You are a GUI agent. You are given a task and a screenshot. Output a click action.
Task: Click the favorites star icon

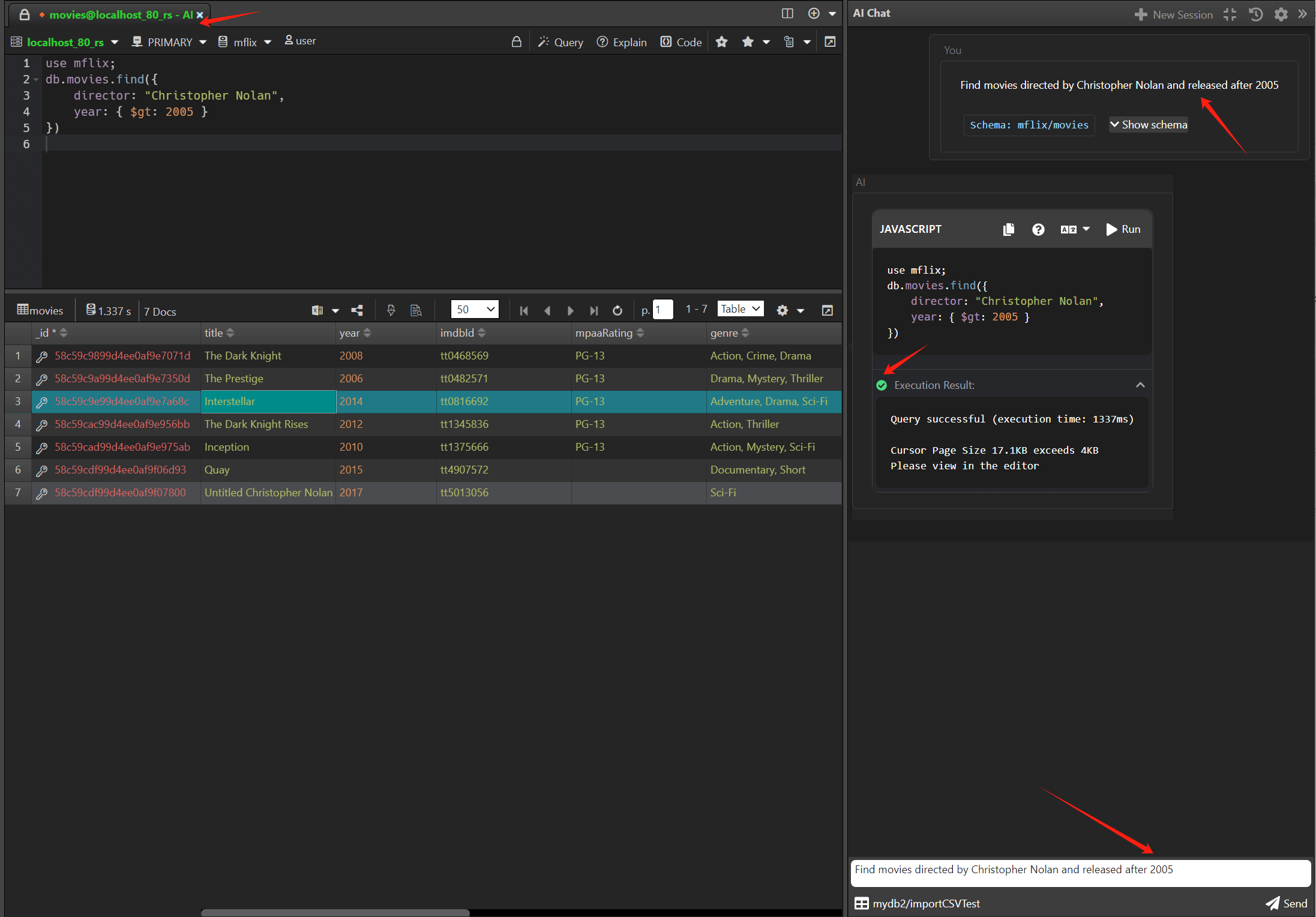pos(748,42)
